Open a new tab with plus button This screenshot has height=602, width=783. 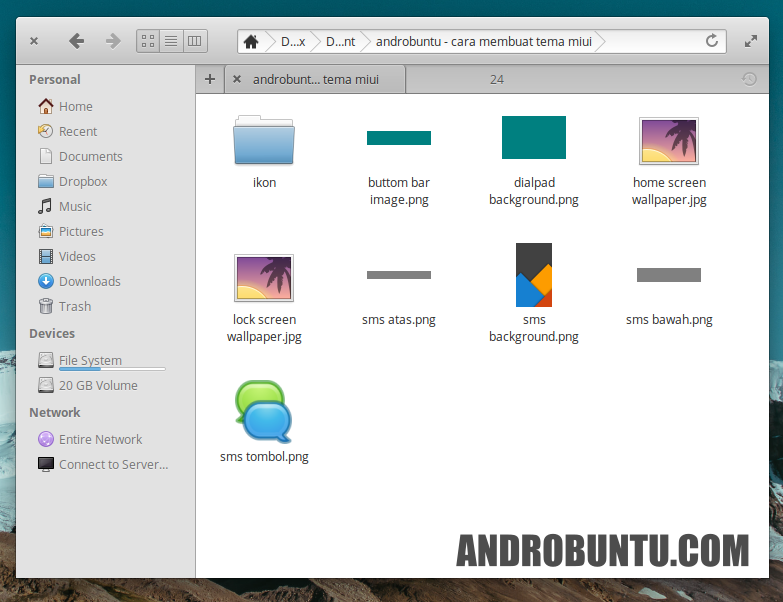[210, 79]
